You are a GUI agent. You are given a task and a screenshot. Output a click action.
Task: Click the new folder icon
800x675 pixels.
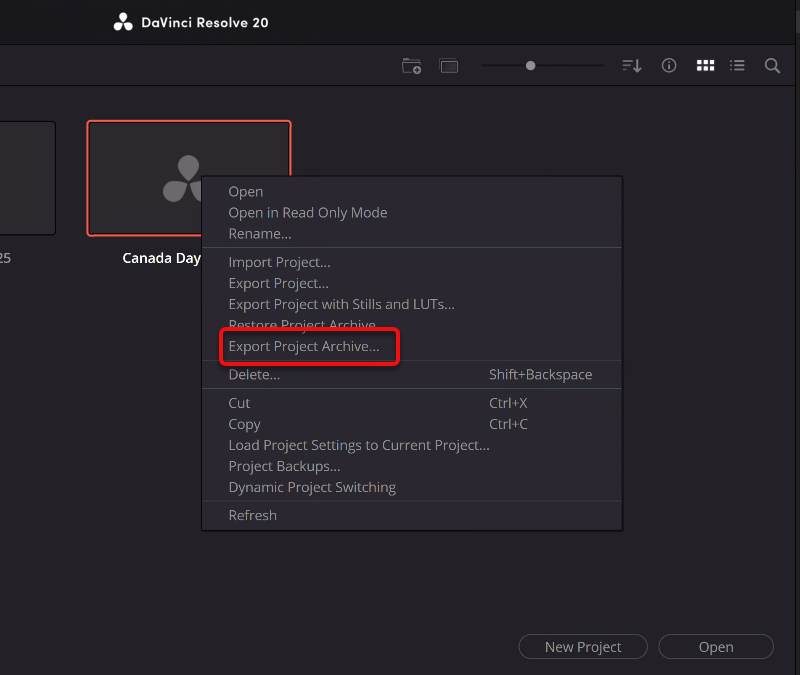pyautogui.click(x=411, y=66)
